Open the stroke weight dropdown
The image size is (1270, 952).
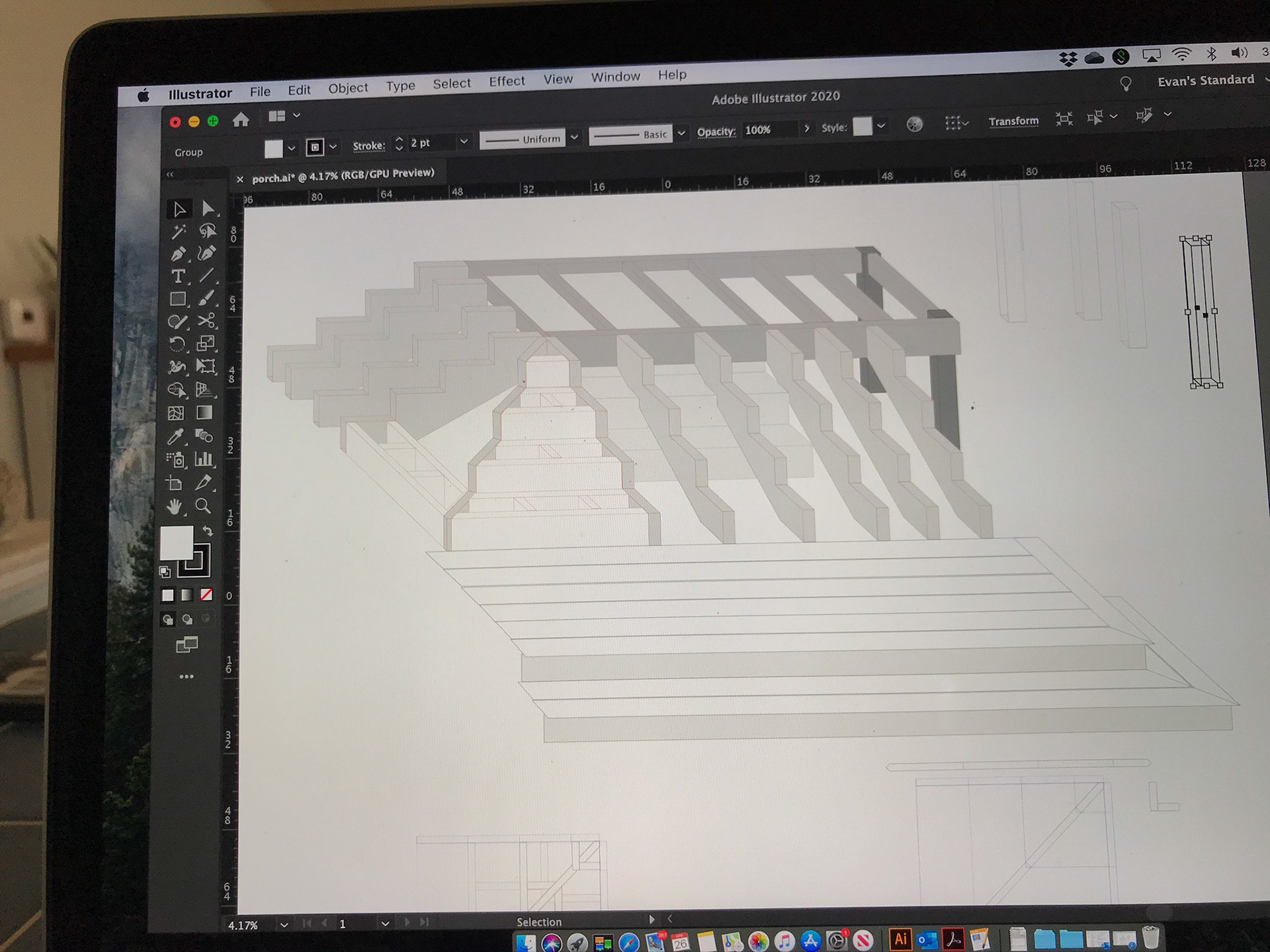click(x=464, y=141)
